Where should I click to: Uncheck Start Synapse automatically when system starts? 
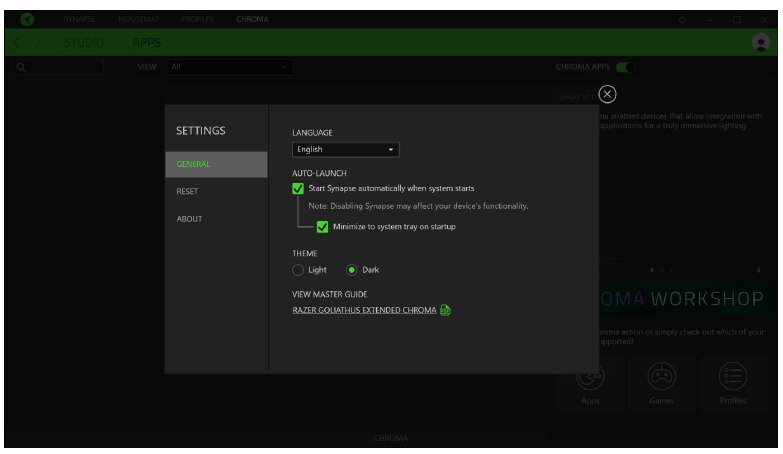298,188
